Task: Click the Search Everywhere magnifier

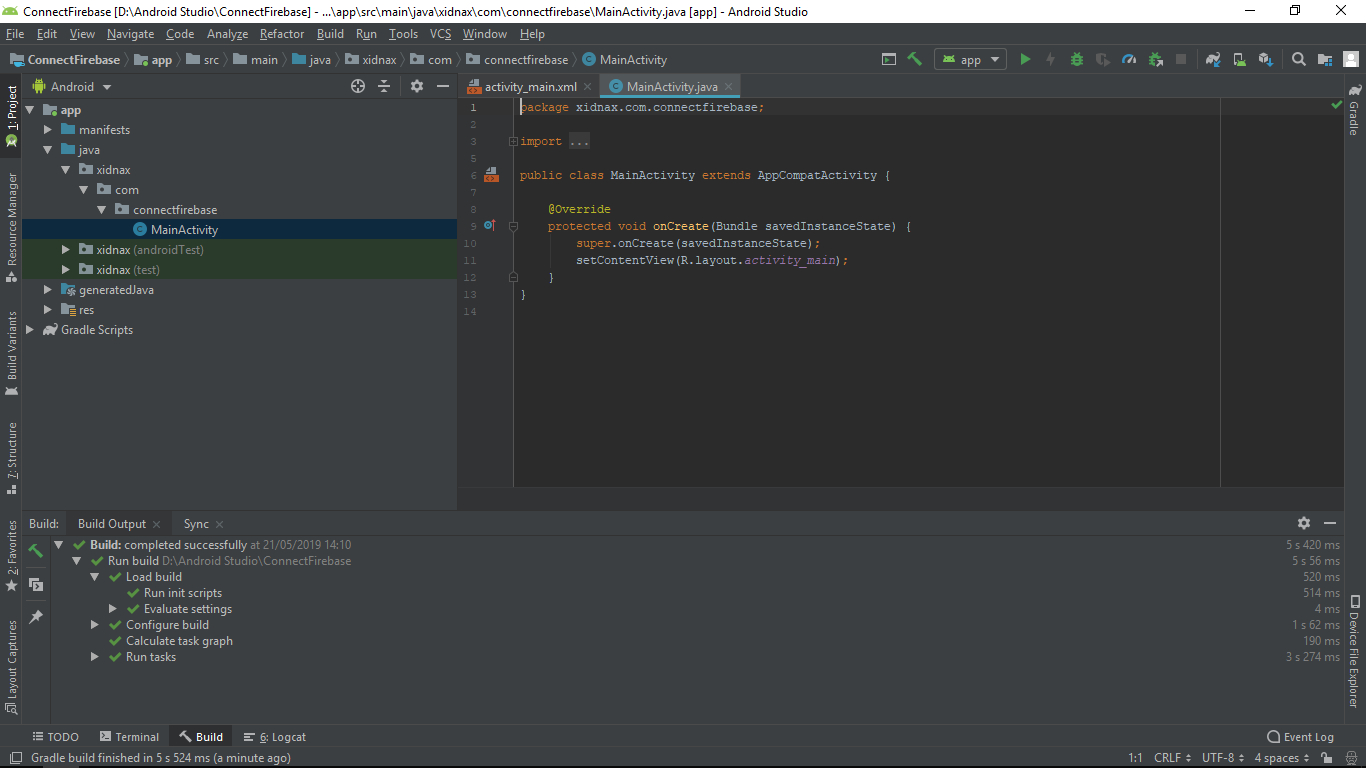Action: (x=1299, y=59)
